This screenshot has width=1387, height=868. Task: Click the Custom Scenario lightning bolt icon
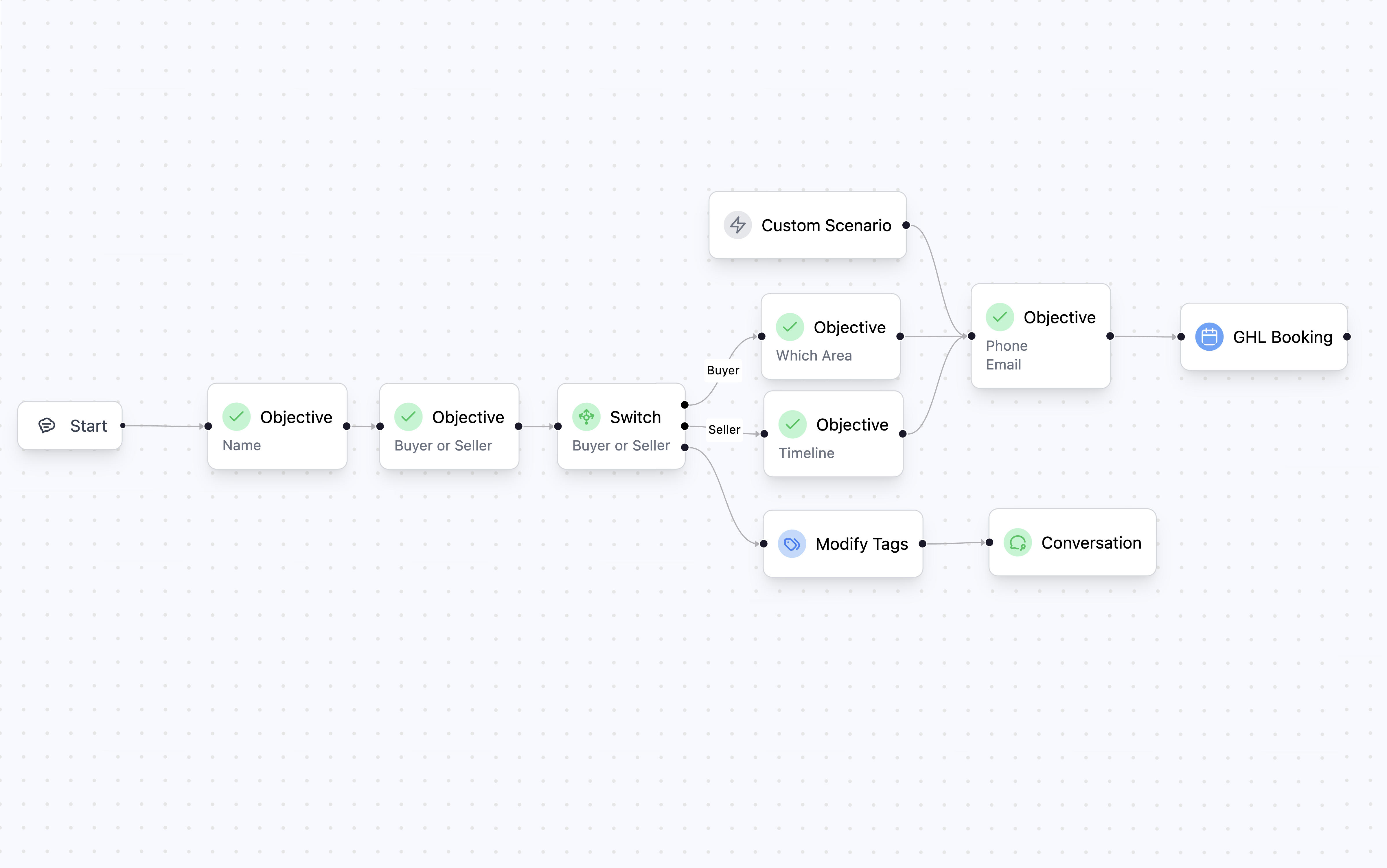click(737, 225)
